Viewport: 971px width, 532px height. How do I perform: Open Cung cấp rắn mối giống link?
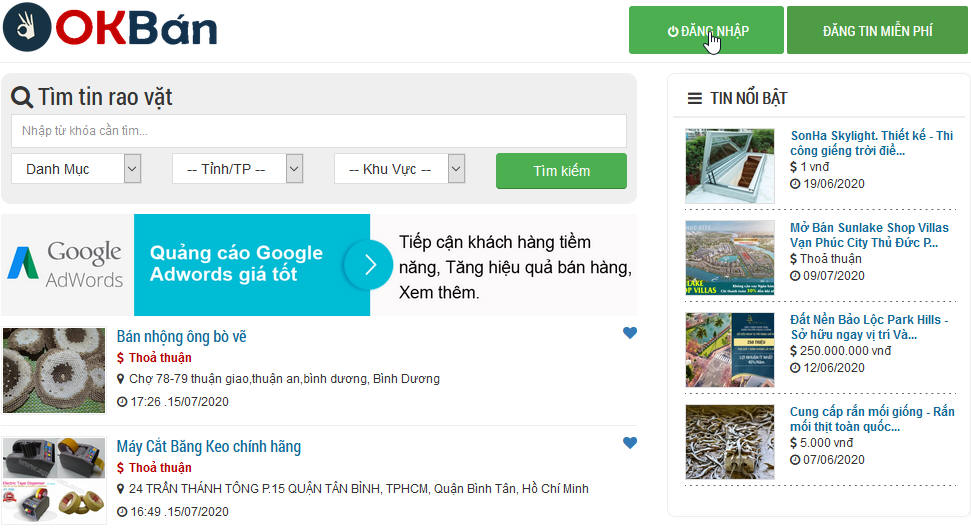pos(872,419)
